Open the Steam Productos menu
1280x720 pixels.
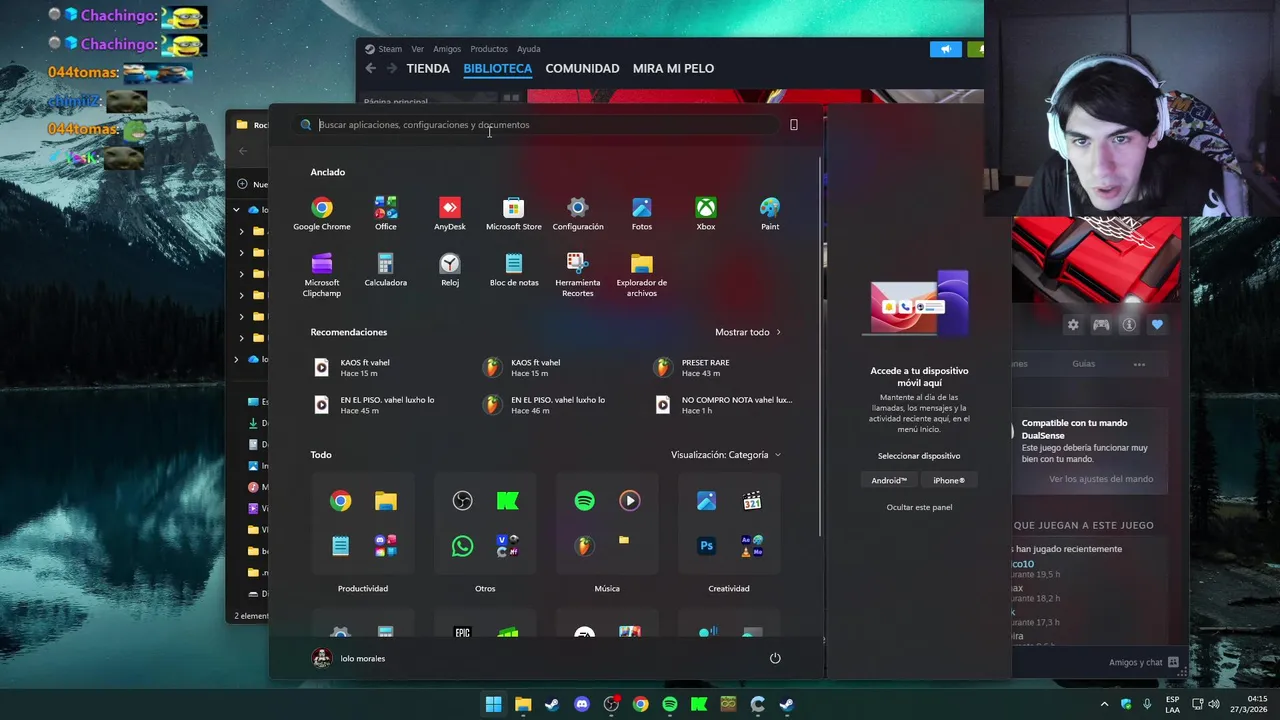coord(489,49)
